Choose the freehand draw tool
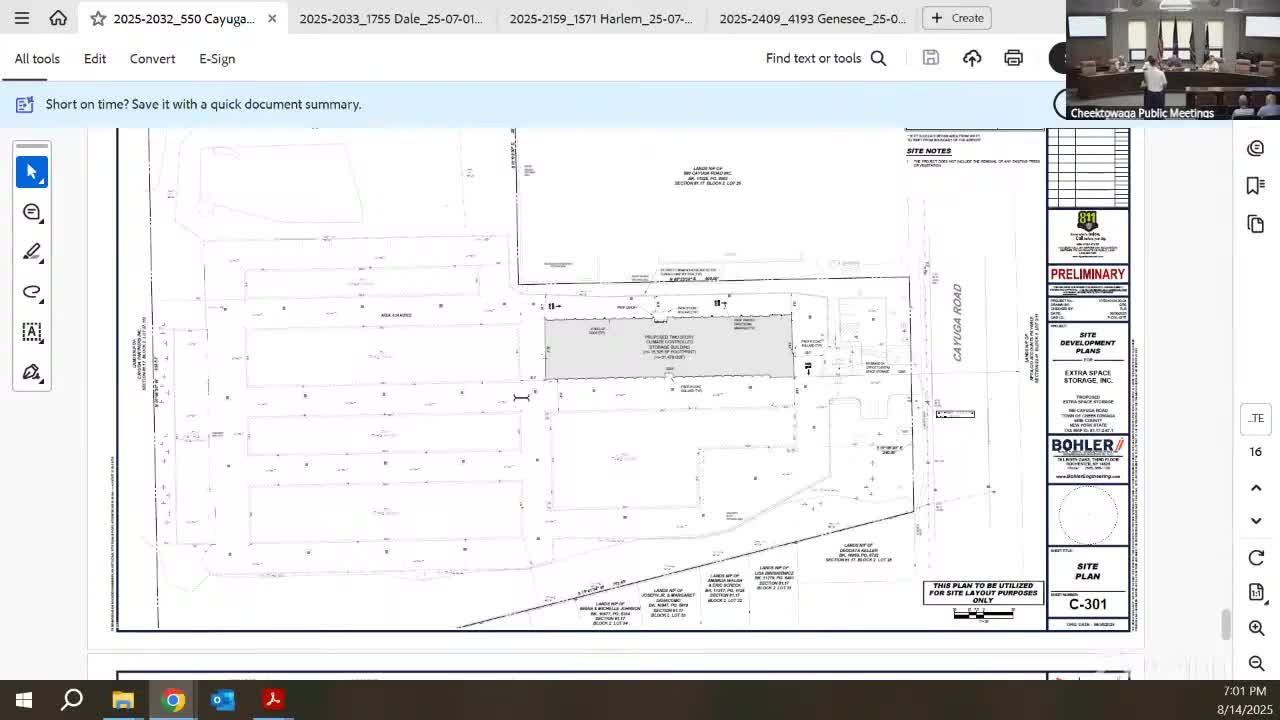The width and height of the screenshot is (1280, 720). point(32,292)
